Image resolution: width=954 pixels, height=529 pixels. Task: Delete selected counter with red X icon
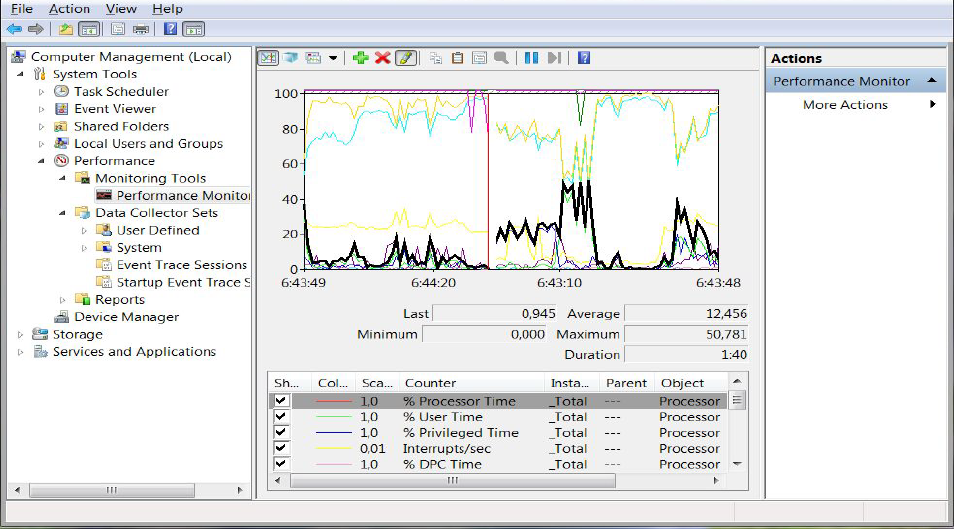pos(382,58)
